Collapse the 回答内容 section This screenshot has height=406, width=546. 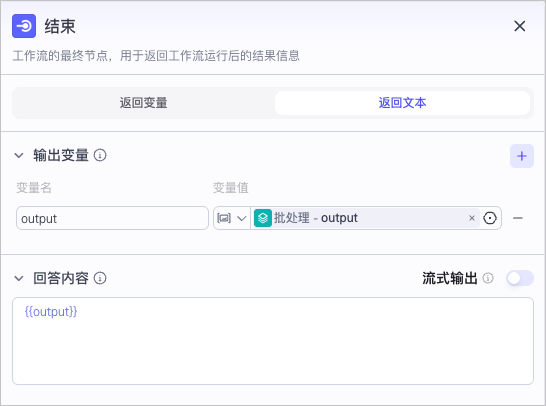coord(19,279)
